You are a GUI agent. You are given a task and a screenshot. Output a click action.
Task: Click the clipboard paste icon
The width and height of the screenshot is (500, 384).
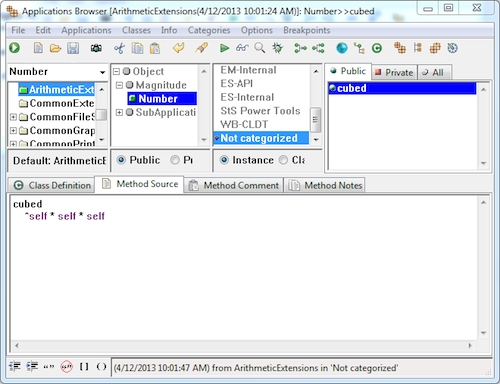[x=155, y=48]
